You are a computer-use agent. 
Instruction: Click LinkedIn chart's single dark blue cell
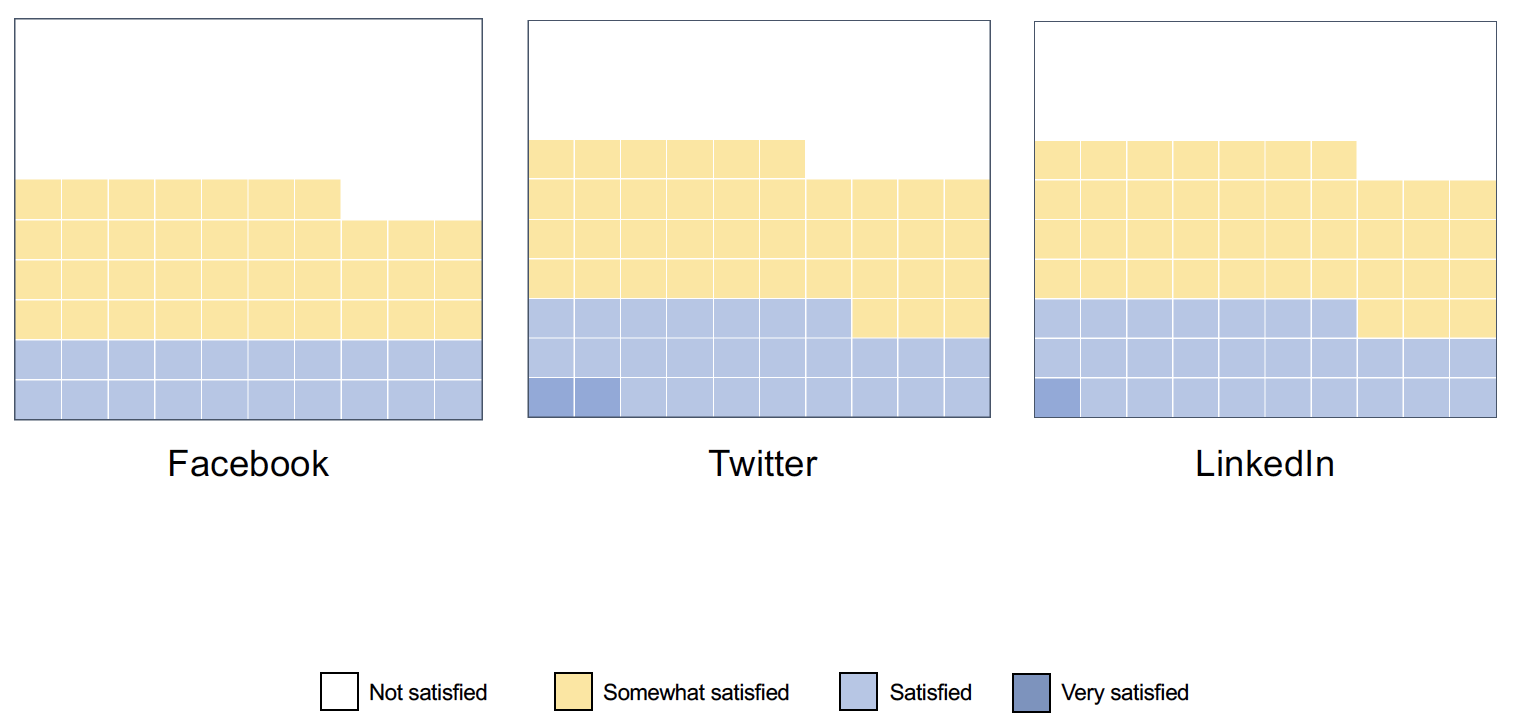click(1057, 397)
